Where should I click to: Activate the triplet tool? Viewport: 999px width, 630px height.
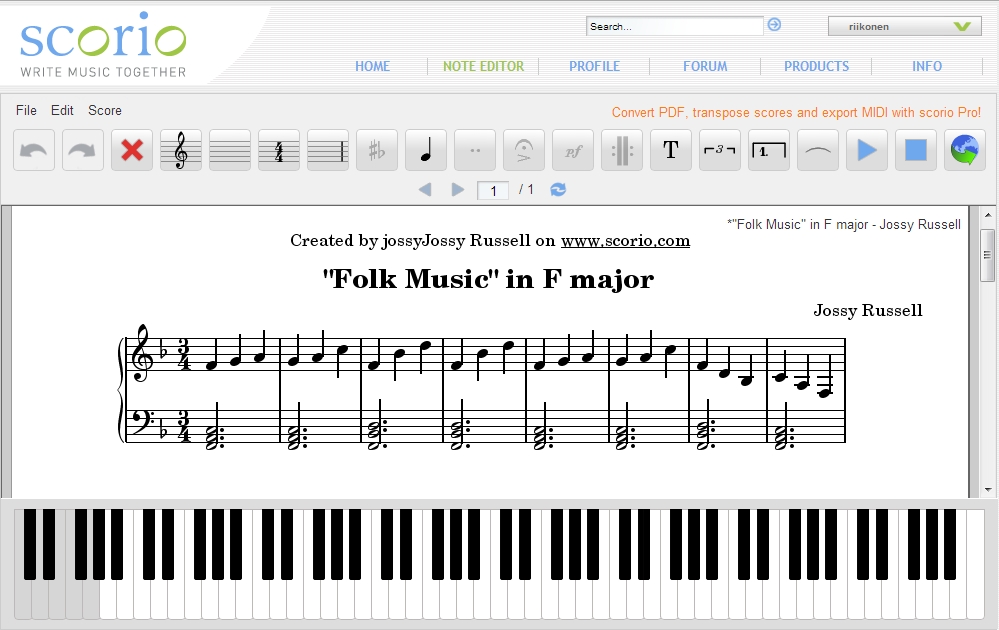click(719, 150)
